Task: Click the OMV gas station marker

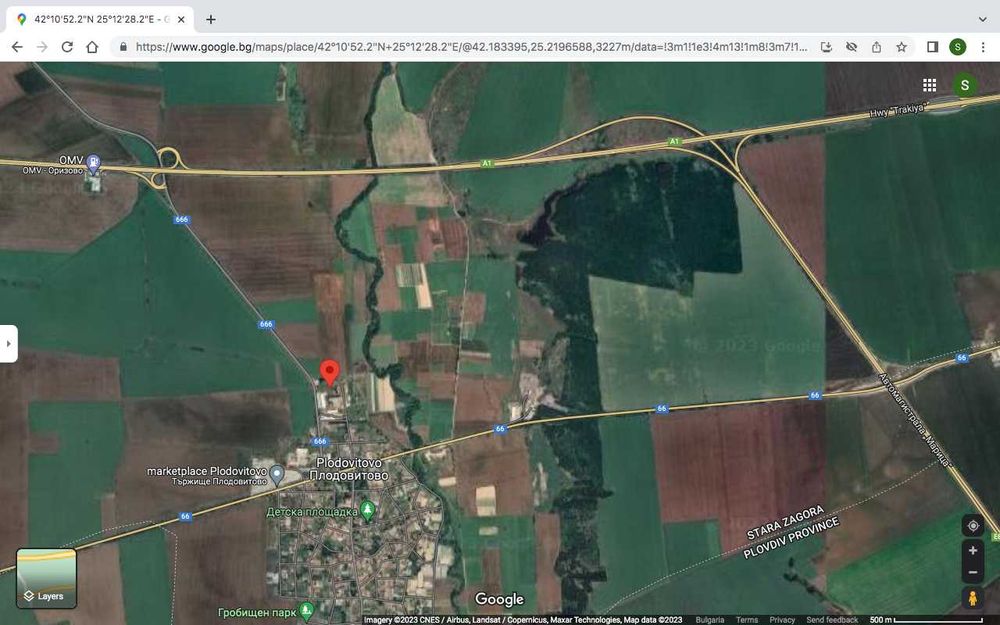Action: click(x=94, y=163)
